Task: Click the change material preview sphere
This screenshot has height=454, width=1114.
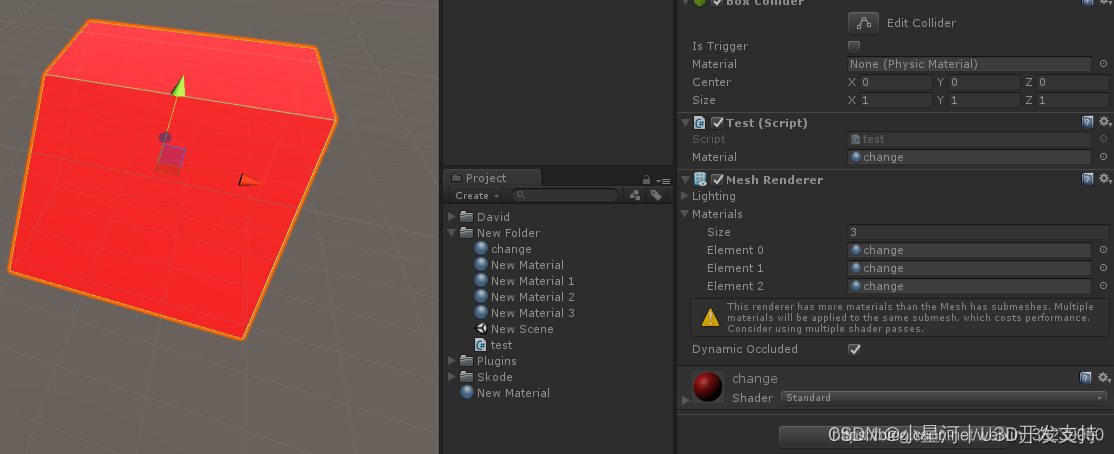Action: click(708, 387)
